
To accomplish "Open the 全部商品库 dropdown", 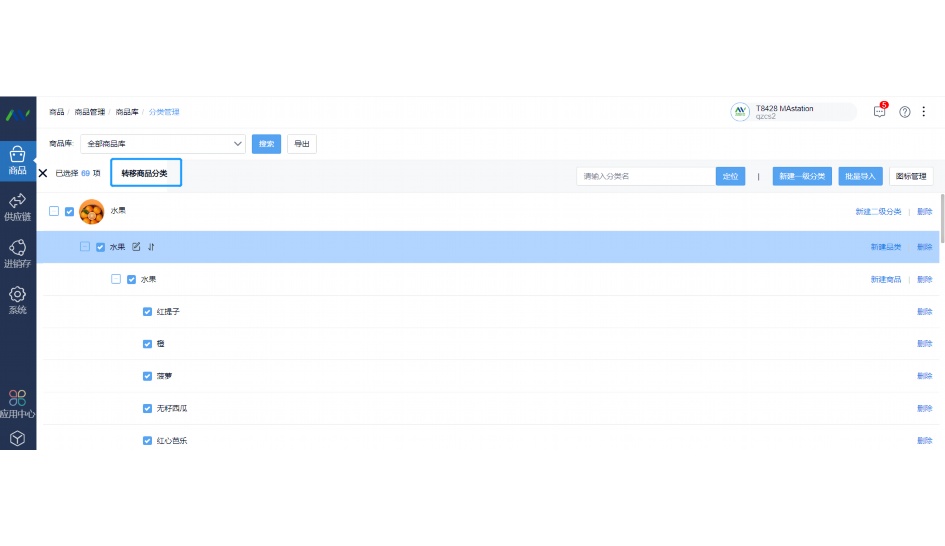I will pos(163,144).
